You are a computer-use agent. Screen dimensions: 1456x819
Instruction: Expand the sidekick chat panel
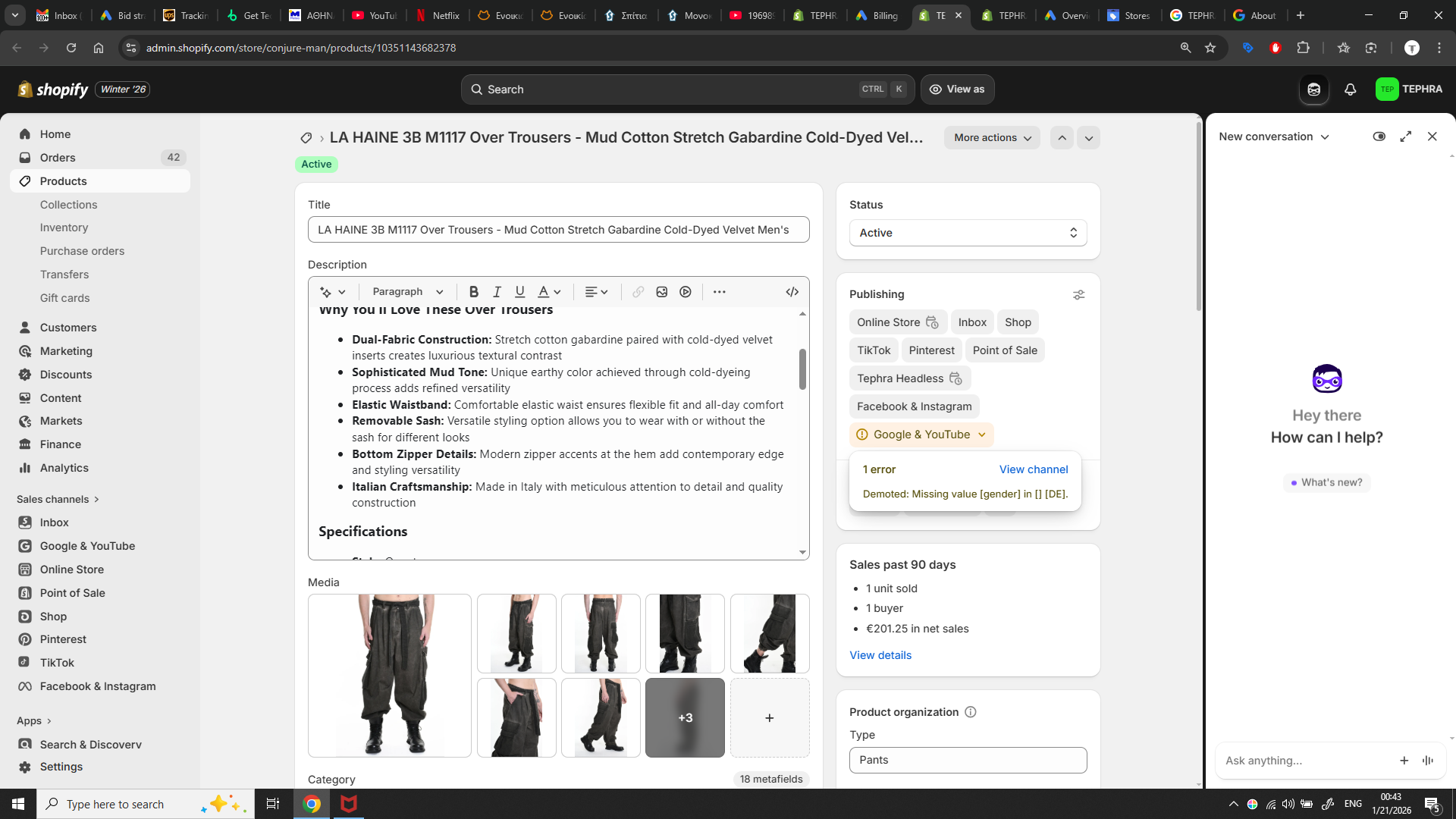click(1405, 136)
